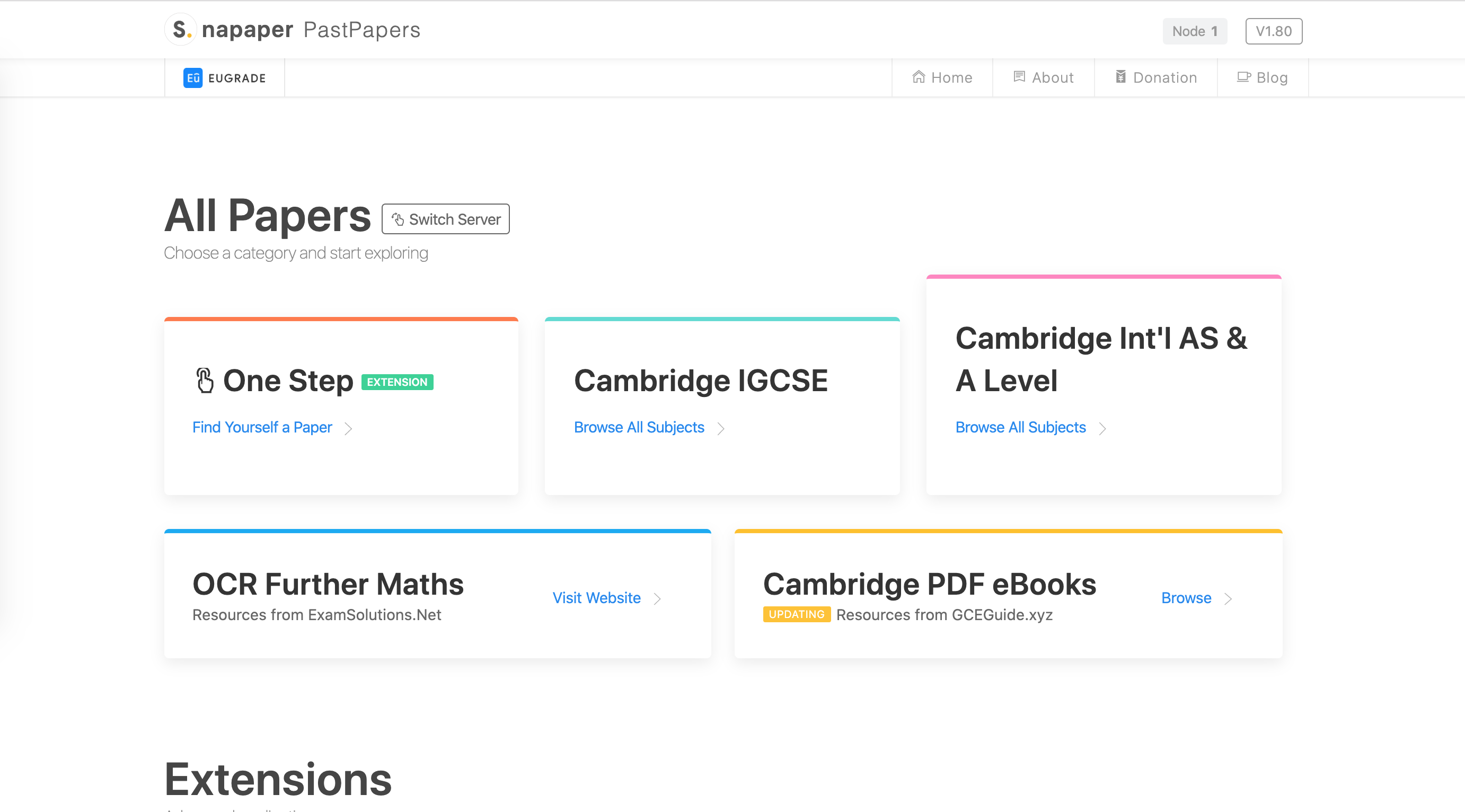Click the One Step hand icon
This screenshot has width=1465, height=812.
coord(205,381)
